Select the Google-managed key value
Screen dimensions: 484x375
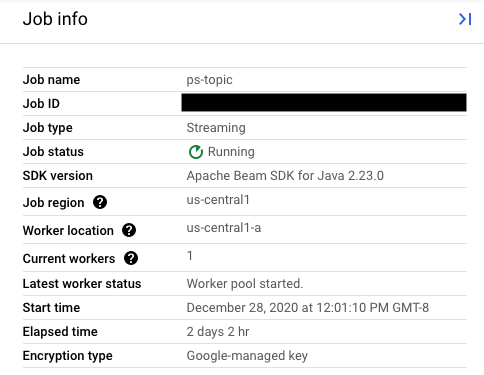click(x=247, y=356)
